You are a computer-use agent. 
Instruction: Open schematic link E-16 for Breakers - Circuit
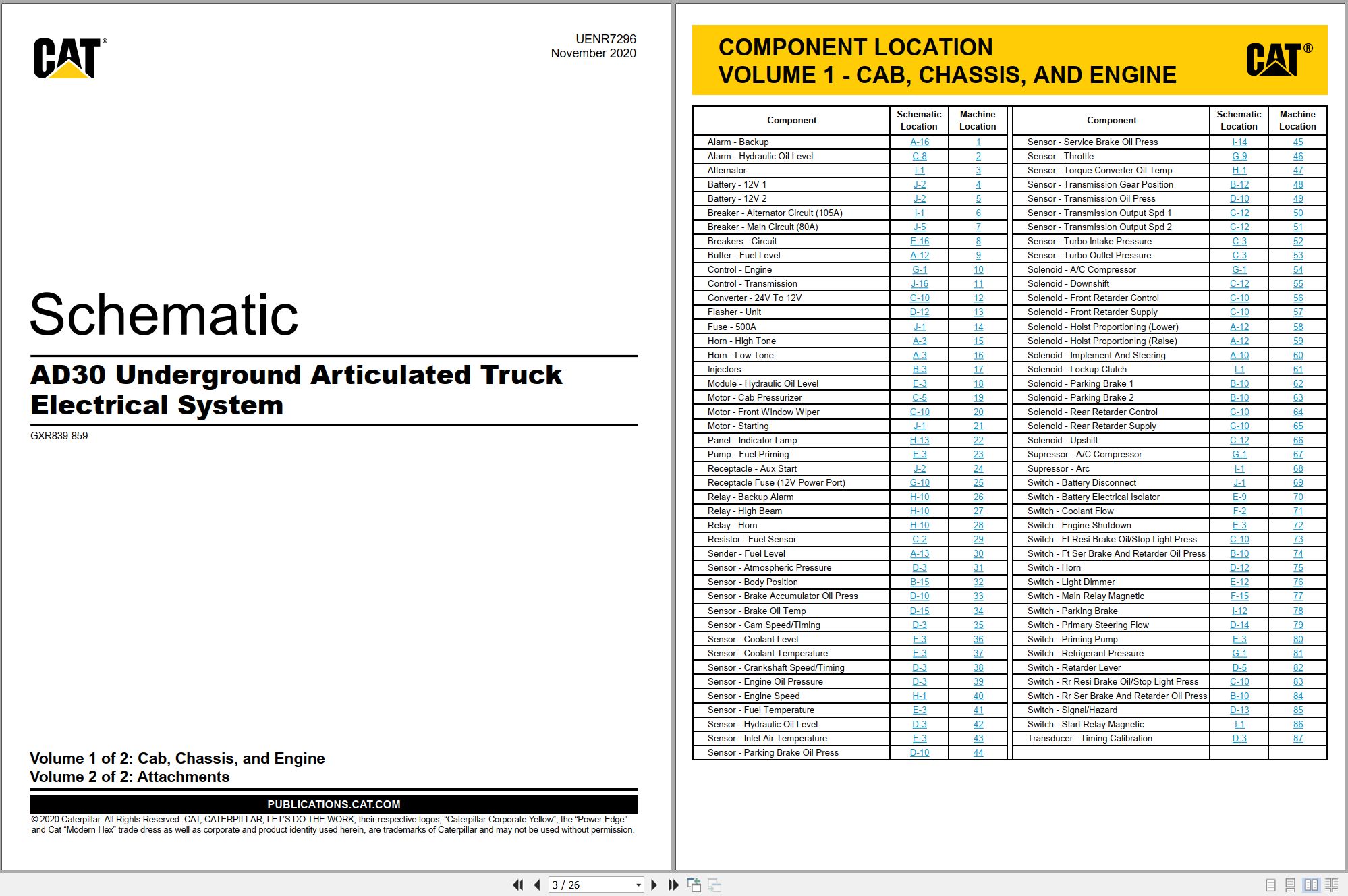coord(920,241)
